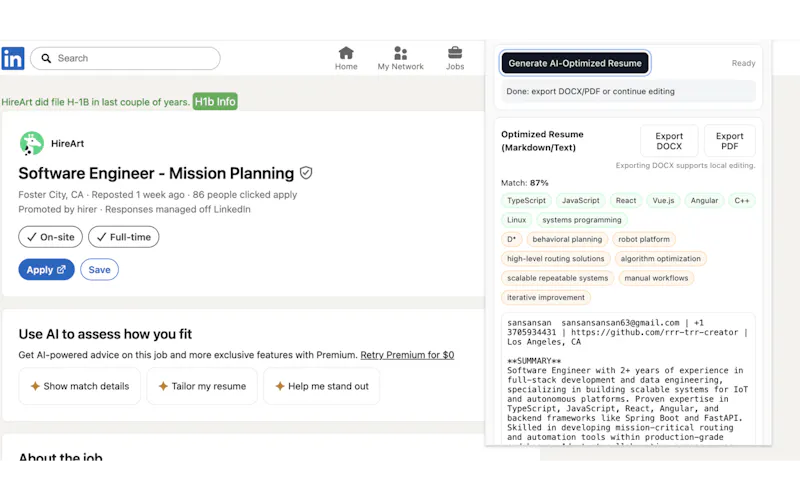
Task: Click the Match: 87% score text
Action: pos(524,183)
